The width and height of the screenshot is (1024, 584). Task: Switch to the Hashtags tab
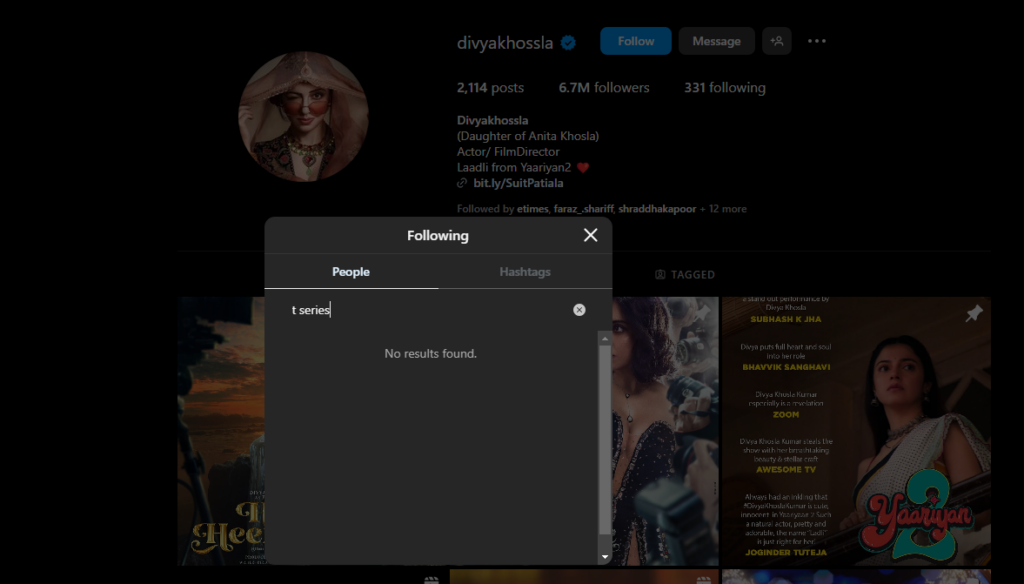525,272
